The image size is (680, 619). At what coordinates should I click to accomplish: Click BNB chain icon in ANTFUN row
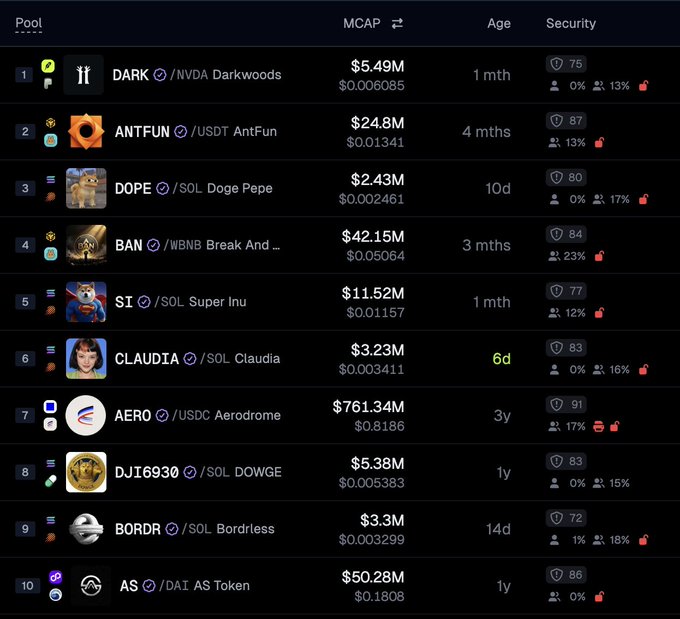(51, 123)
